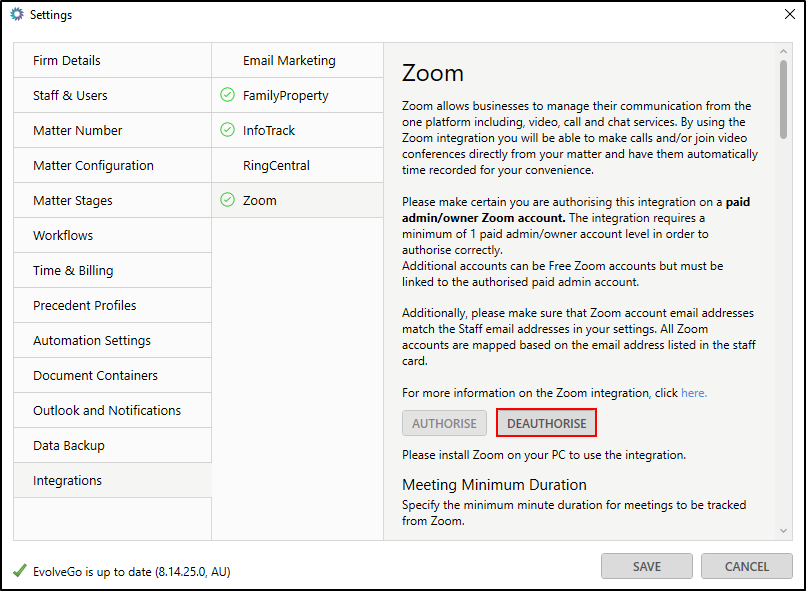
Task: Choose Email Marketing integration
Action: coord(298,61)
